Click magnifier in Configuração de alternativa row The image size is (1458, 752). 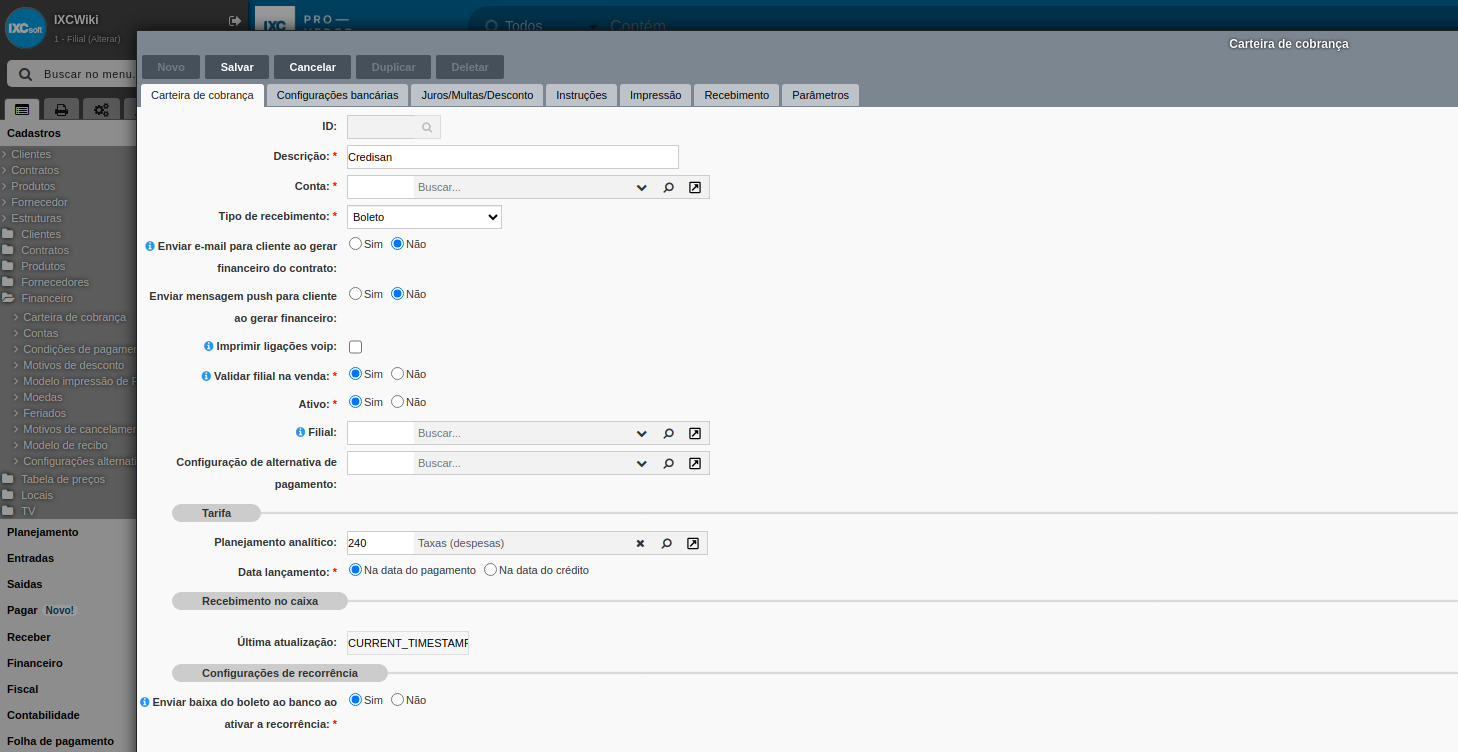pyautogui.click(x=668, y=463)
